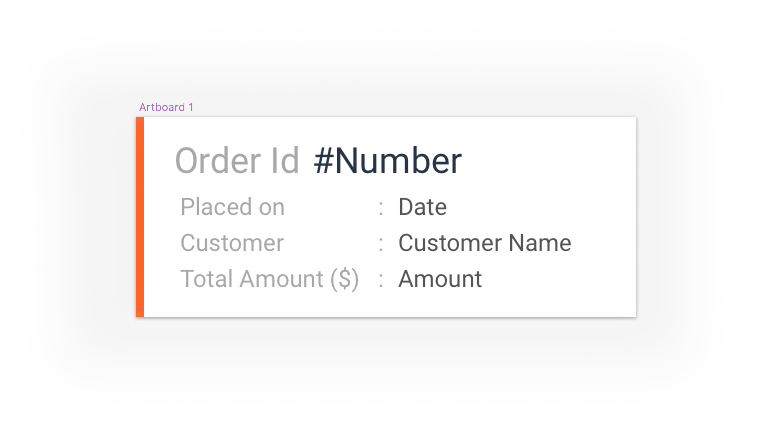Click the word "Id" in the heading
Image resolution: width=765 pixels, height=426 pixels.
coord(285,161)
